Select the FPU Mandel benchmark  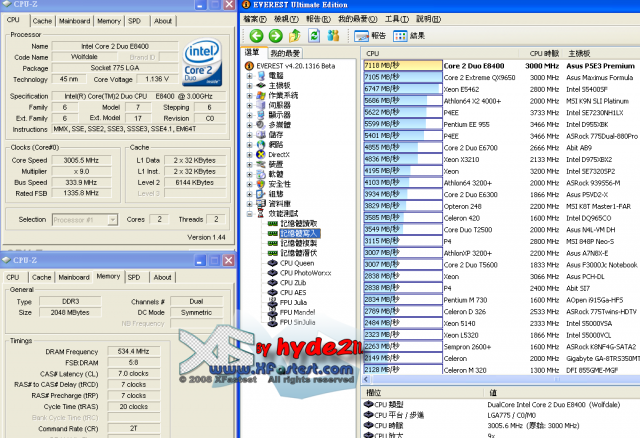click(297, 312)
